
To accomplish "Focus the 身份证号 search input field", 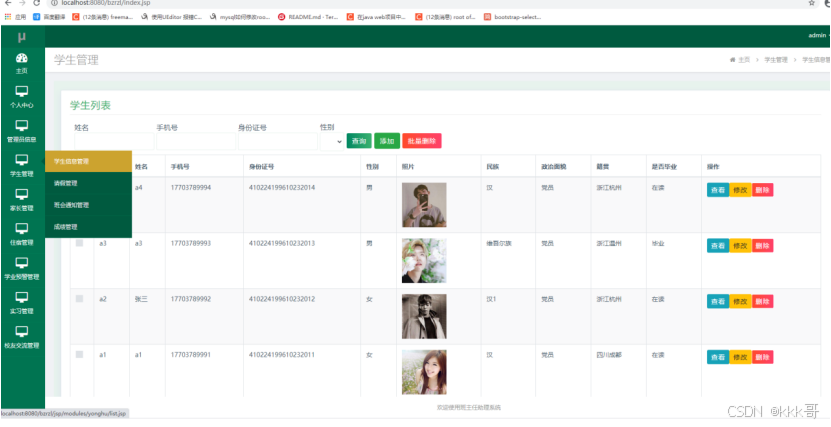I will 278,141.
